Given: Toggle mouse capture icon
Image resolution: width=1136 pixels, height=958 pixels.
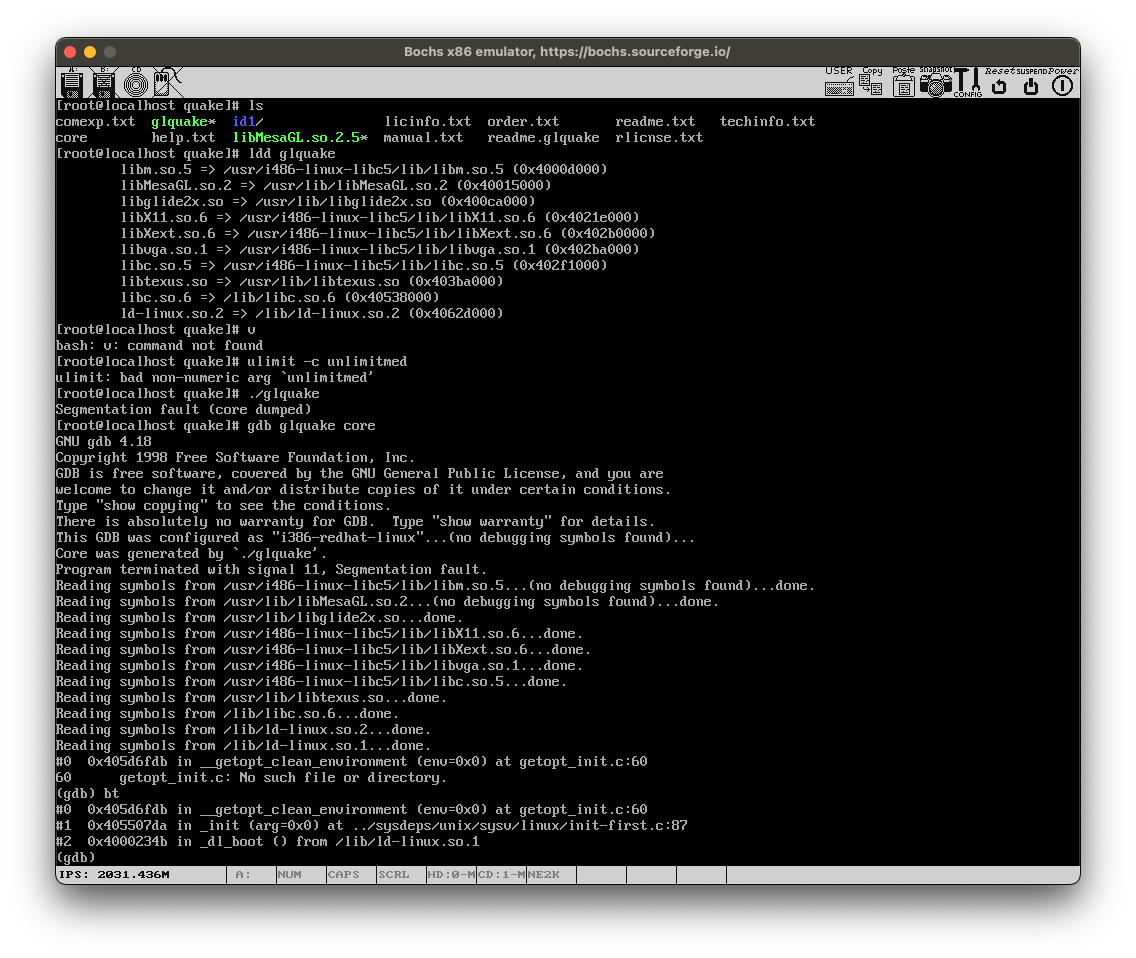Looking at the screenshot, I should coord(168,83).
